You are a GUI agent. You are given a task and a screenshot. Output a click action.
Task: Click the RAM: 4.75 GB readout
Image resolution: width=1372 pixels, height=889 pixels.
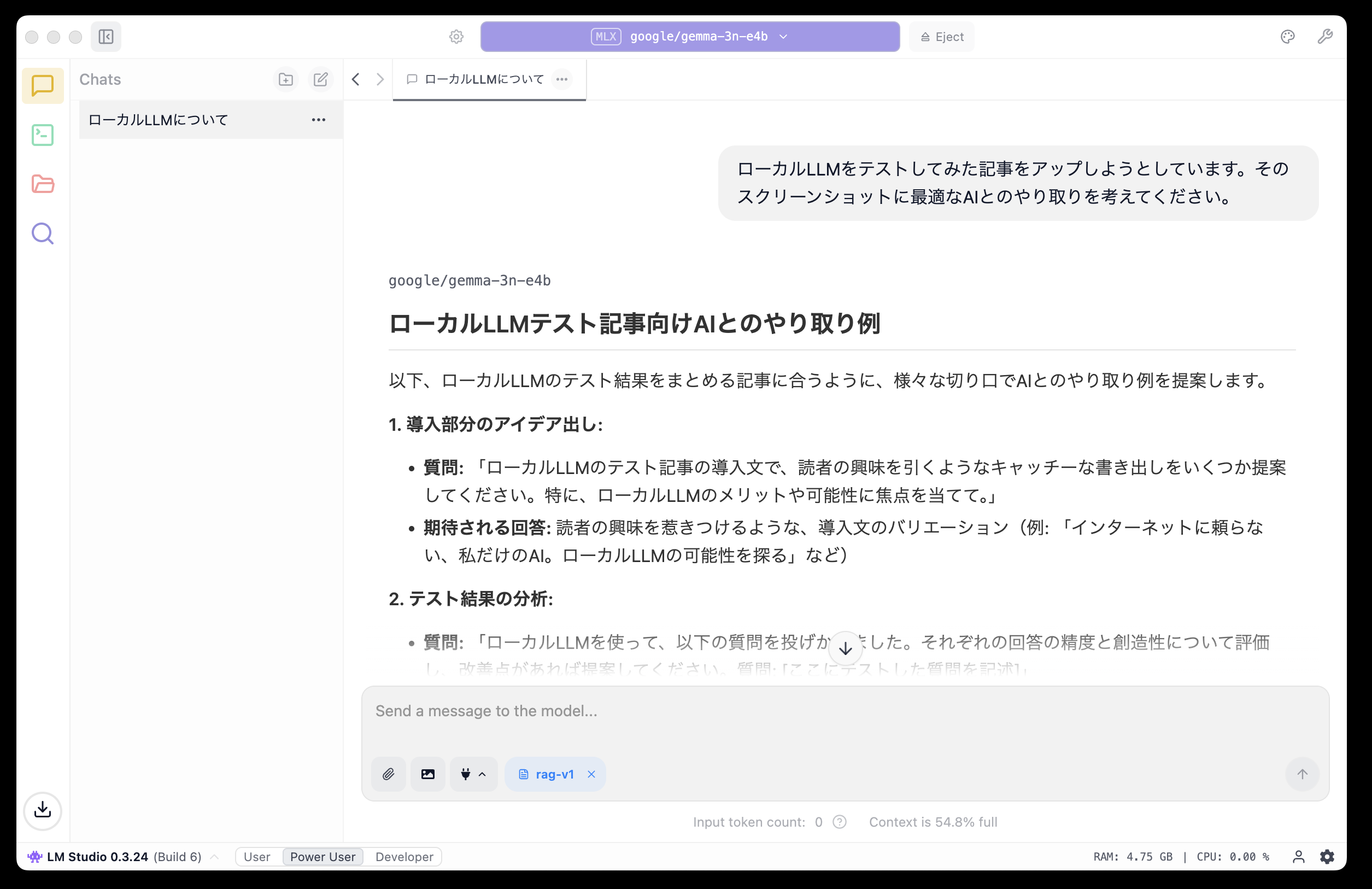(x=1133, y=857)
